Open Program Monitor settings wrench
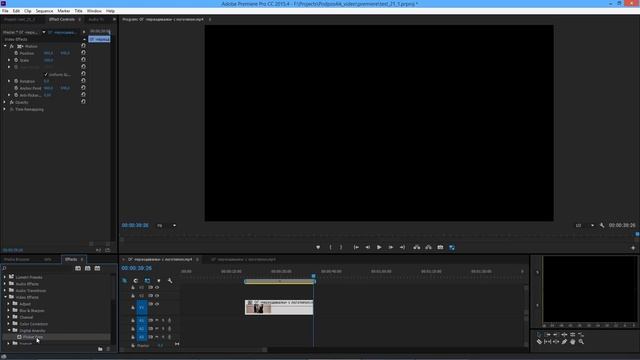Image resolution: width=640 pixels, height=360 pixels. tap(602, 225)
